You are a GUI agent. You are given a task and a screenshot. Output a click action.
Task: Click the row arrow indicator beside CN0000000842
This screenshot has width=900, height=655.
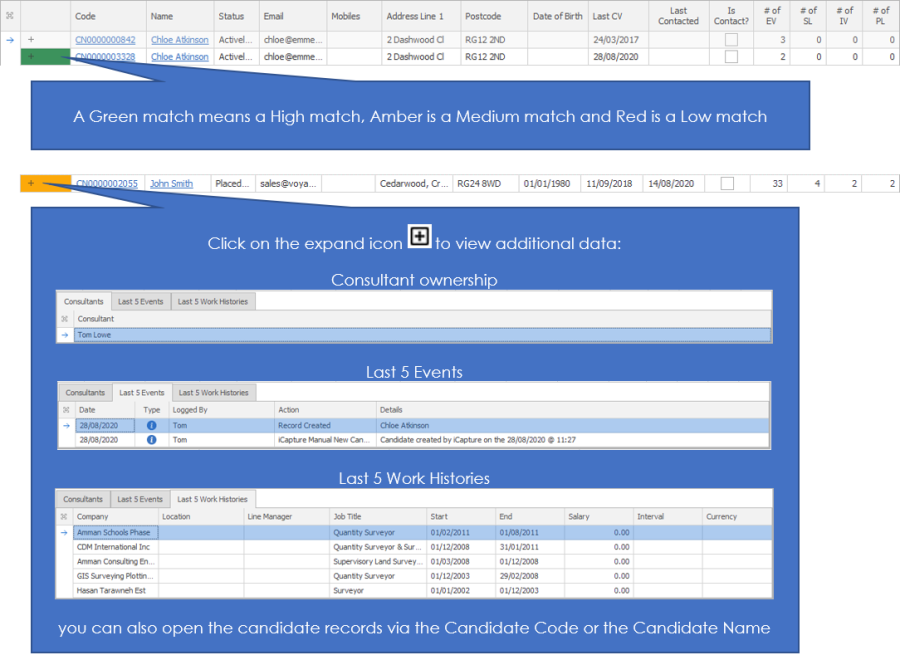point(10,40)
